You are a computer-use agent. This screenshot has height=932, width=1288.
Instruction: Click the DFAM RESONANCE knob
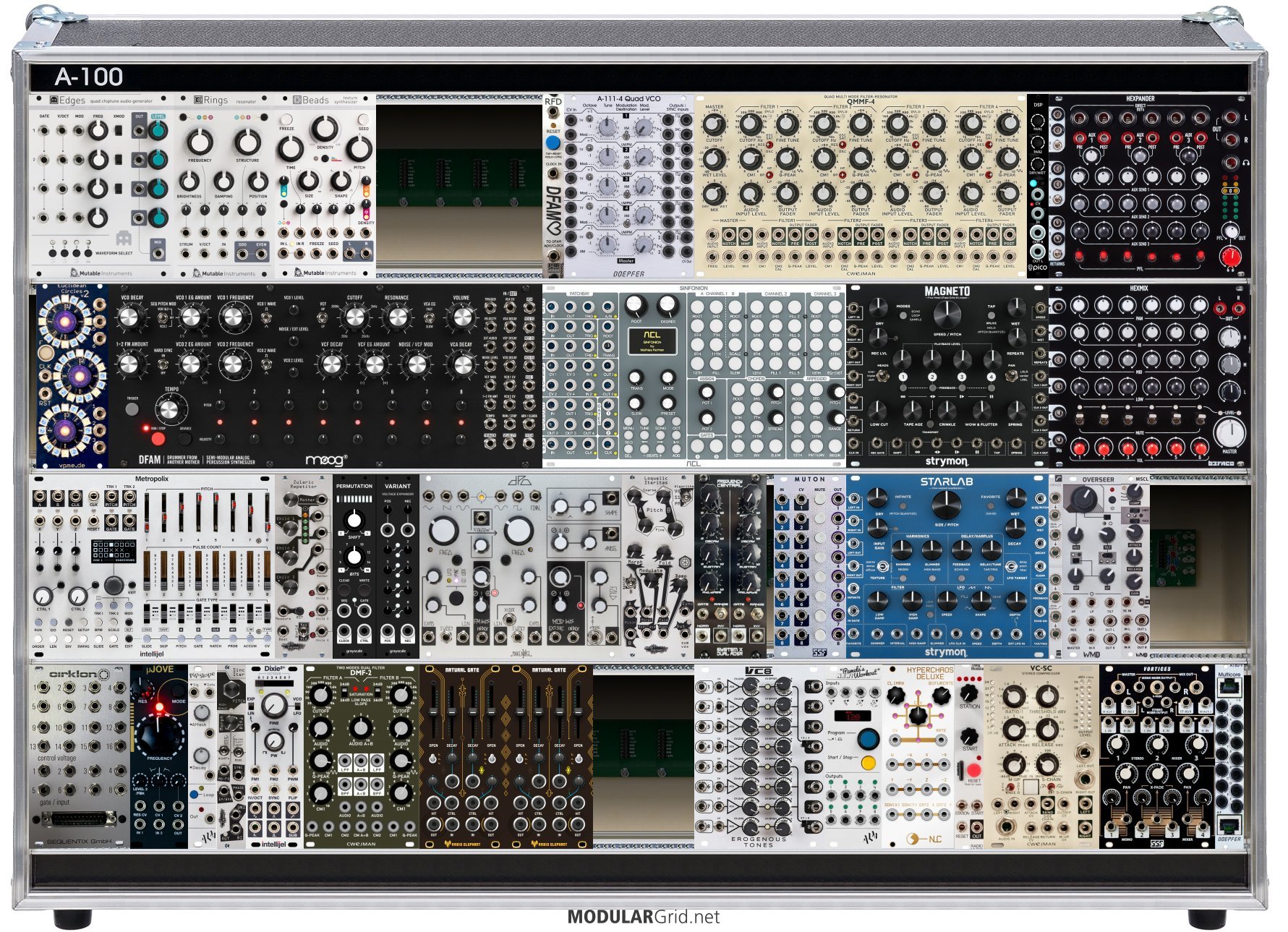397,317
